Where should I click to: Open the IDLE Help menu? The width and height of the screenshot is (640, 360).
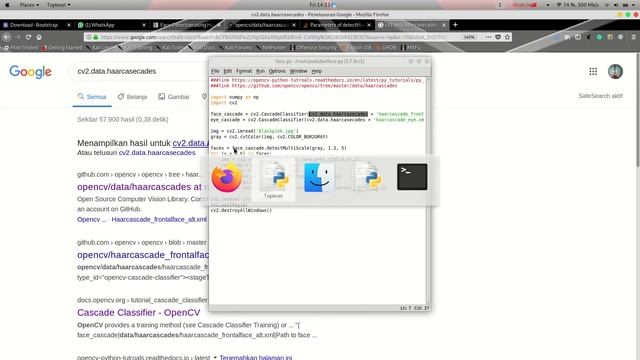(317, 71)
